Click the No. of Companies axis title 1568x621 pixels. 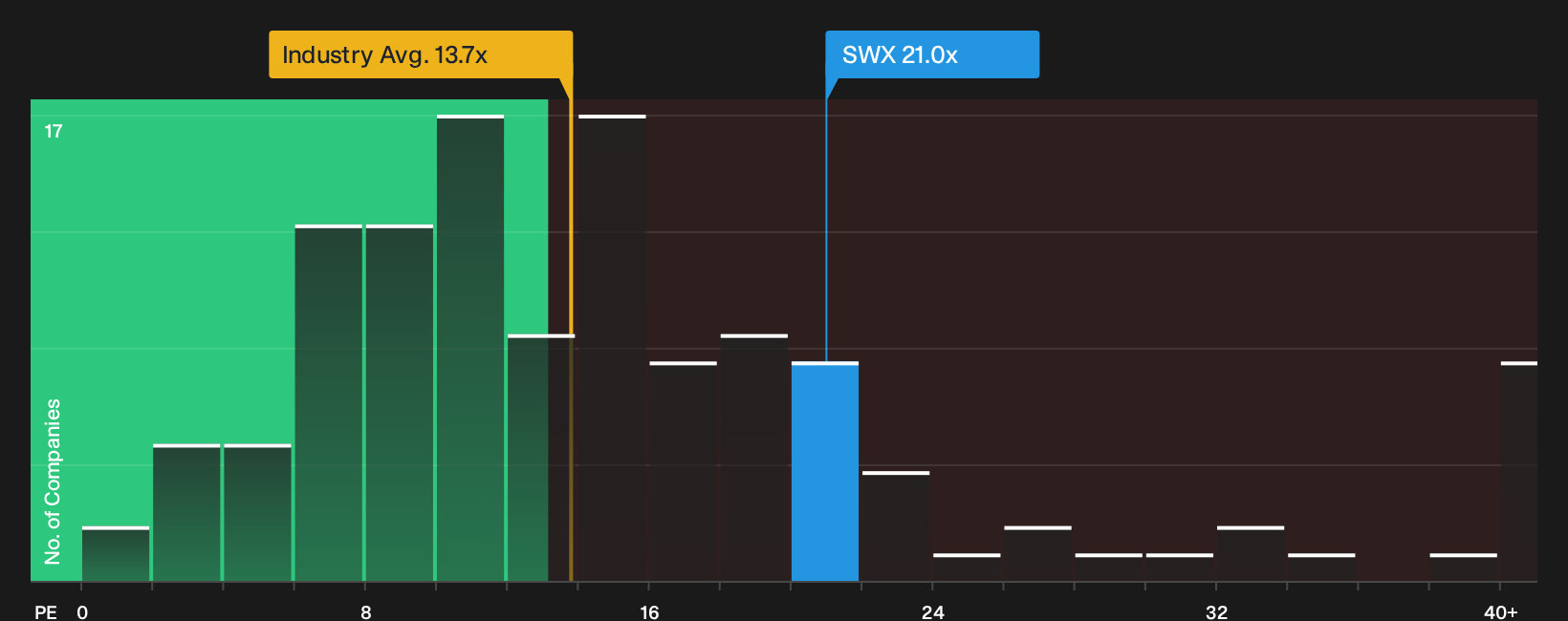(x=53, y=481)
